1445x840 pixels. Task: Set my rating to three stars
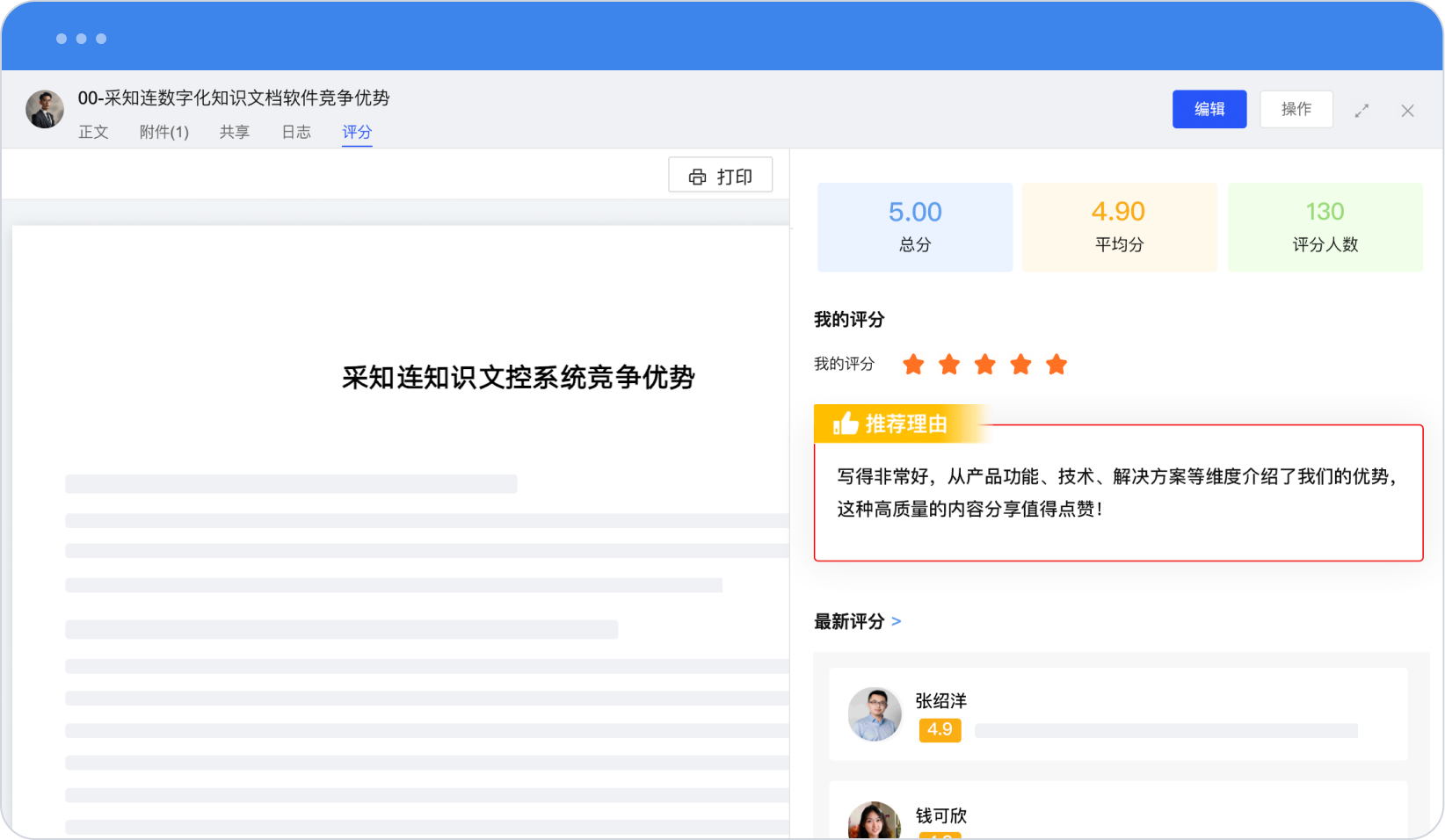coord(985,365)
